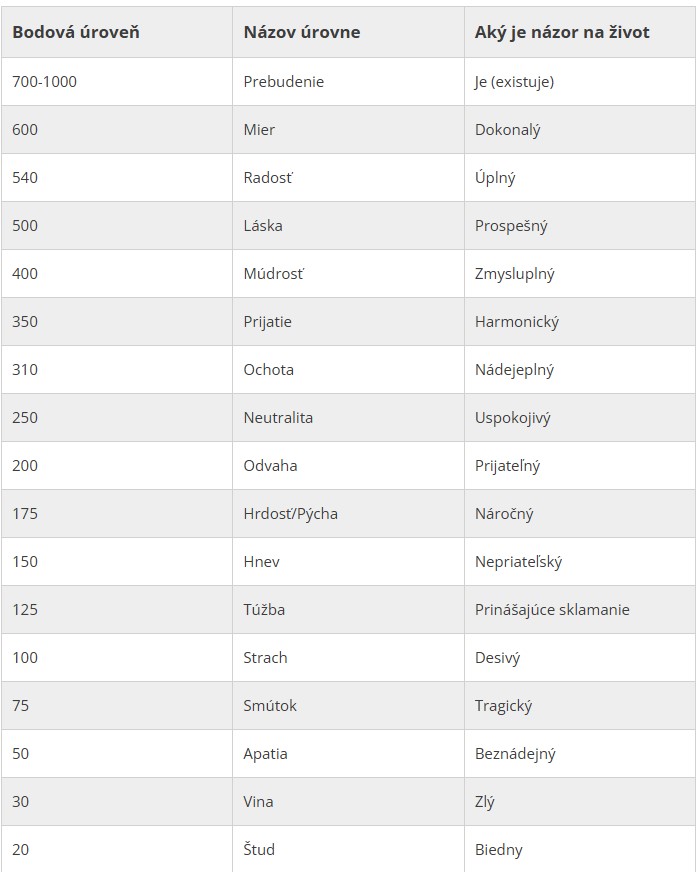Click the 'Prinášajúce sklamanie' text
700x872 pixels.
click(552, 610)
